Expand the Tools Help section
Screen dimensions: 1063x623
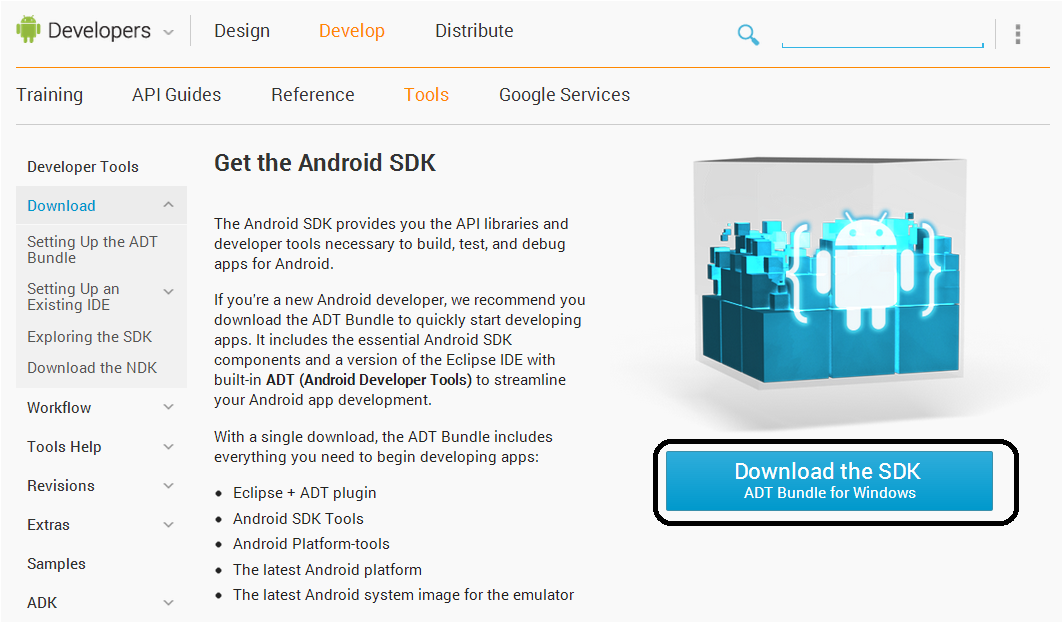[168, 446]
